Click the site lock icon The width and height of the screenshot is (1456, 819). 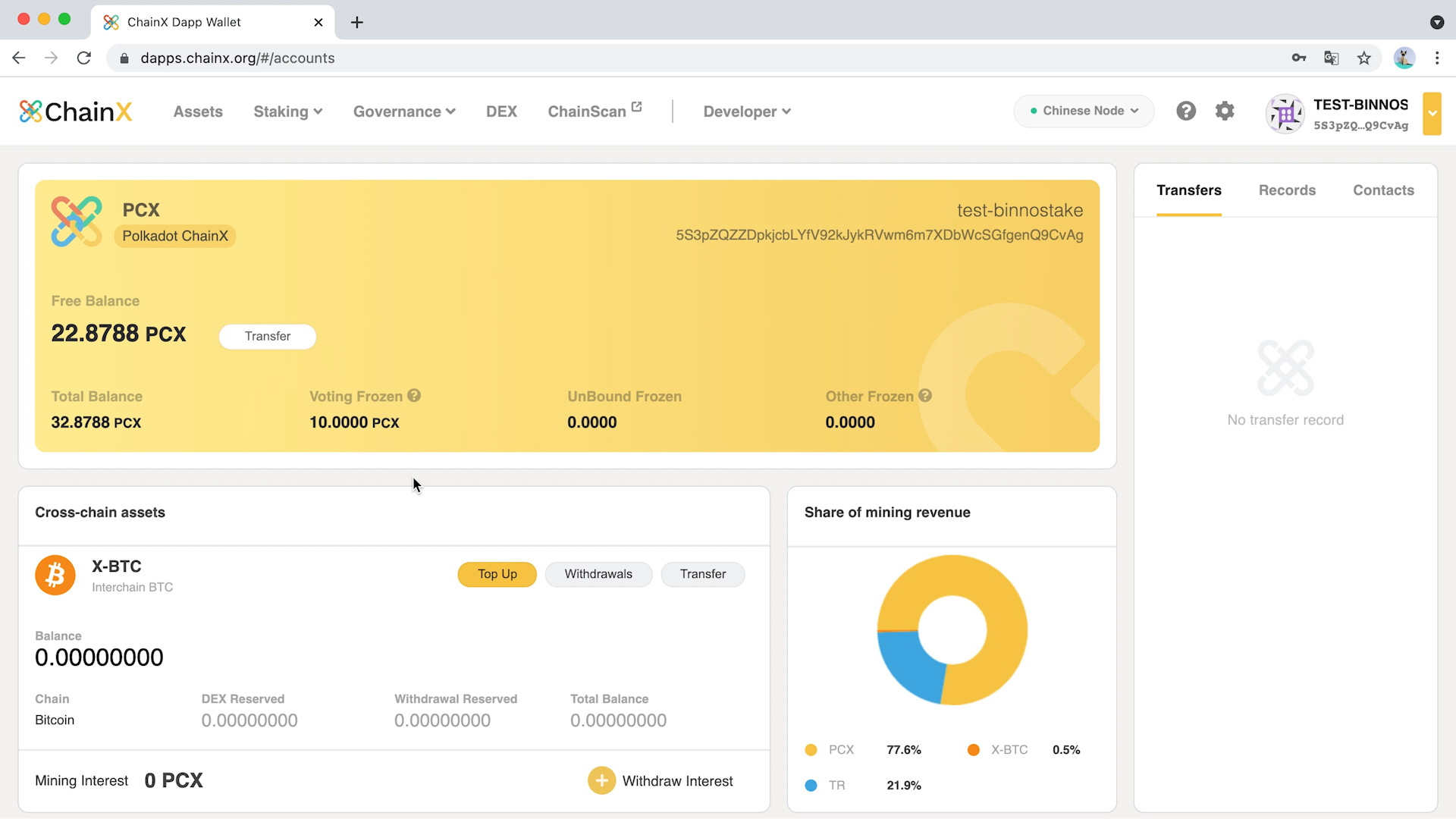click(124, 58)
